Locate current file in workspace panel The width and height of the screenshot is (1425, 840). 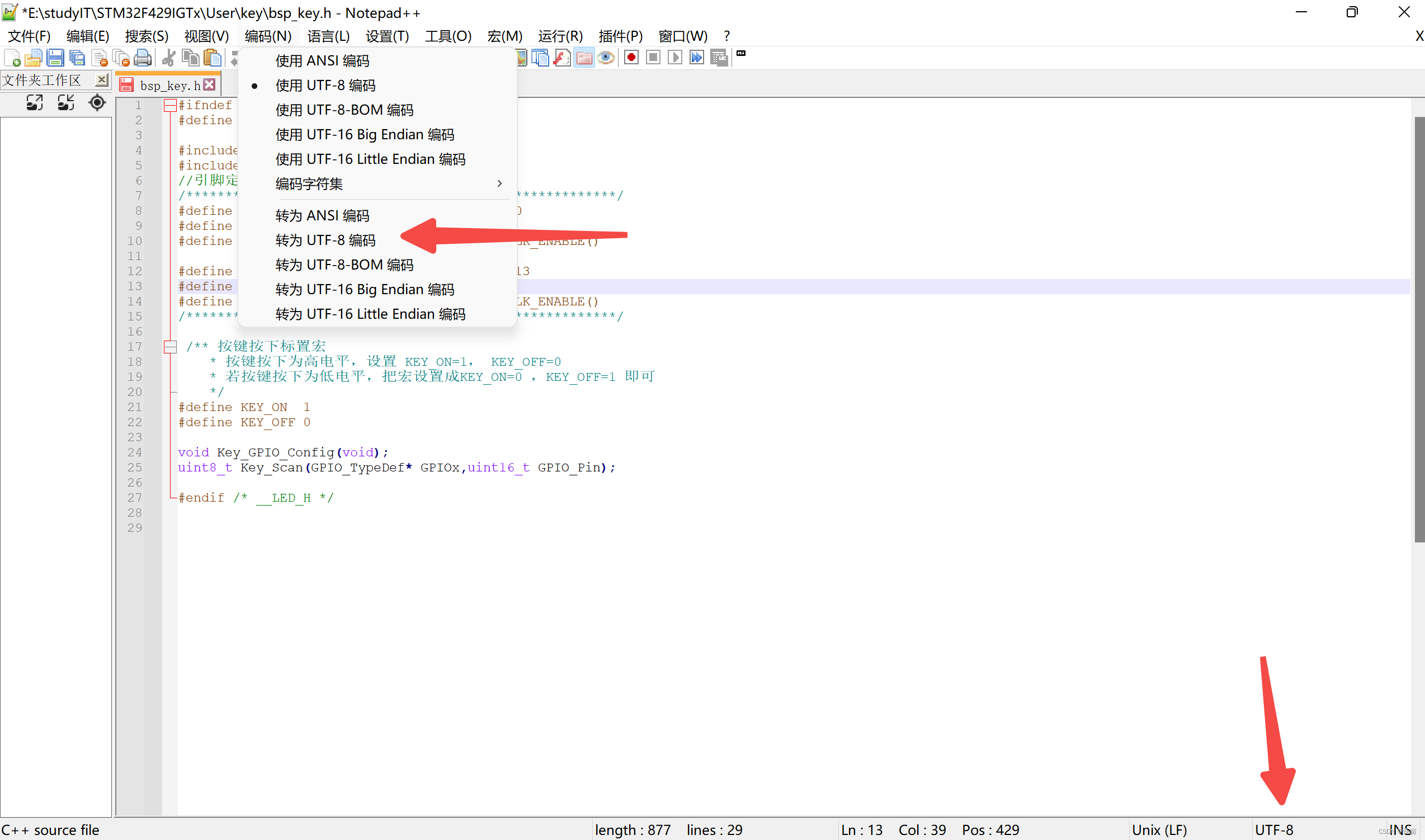pyautogui.click(x=97, y=102)
